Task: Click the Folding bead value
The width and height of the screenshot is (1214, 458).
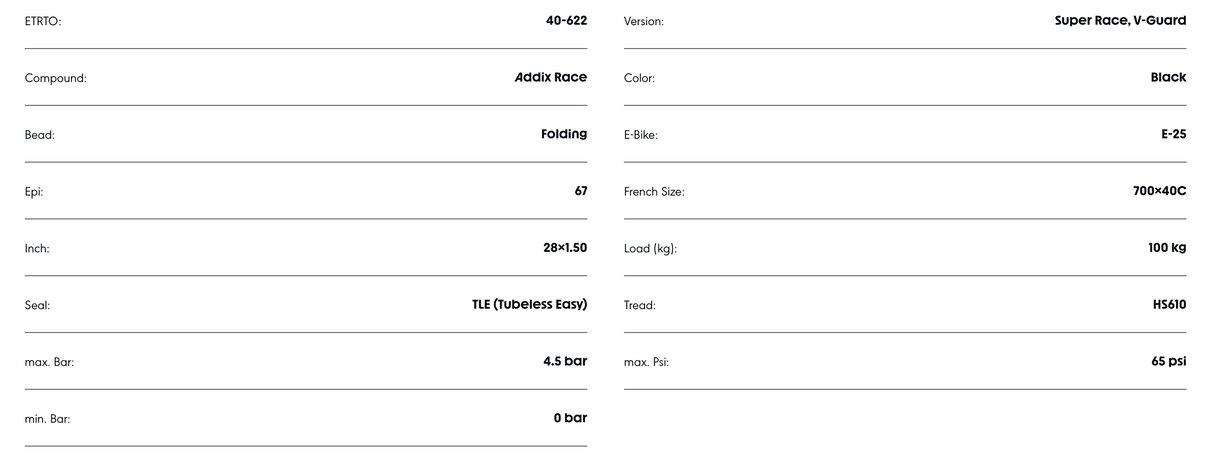Action: pos(564,134)
